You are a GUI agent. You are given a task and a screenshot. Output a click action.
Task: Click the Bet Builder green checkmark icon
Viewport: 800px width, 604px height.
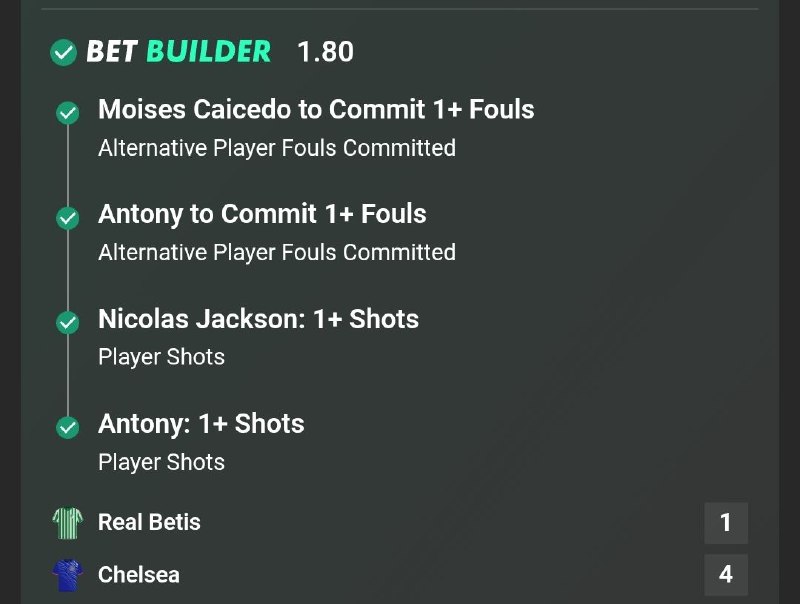63,52
